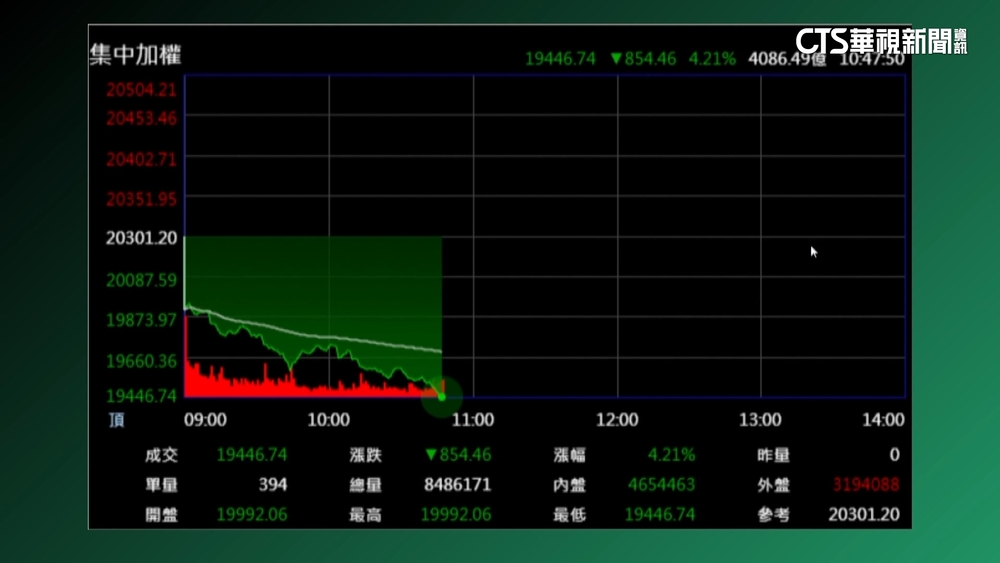Click the 14:00 time axis label
The image size is (1000, 563).
click(x=883, y=420)
